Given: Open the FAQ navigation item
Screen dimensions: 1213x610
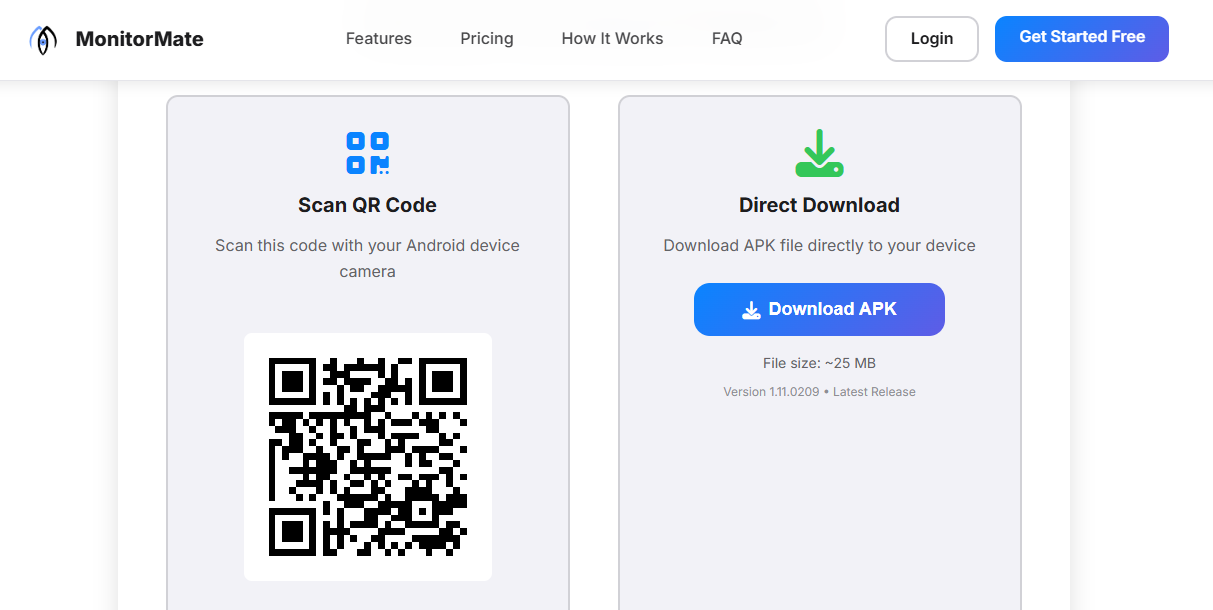Looking at the screenshot, I should click(x=727, y=38).
